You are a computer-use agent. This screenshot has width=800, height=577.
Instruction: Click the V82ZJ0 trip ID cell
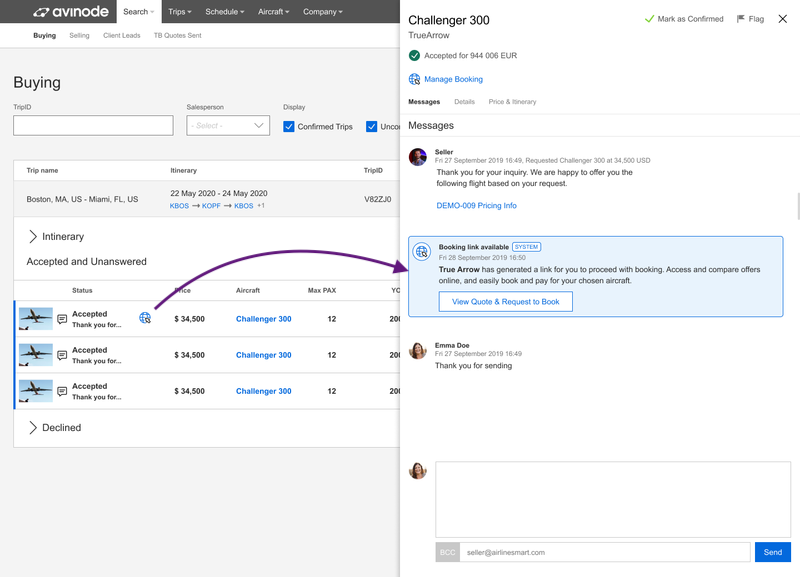[378, 199]
